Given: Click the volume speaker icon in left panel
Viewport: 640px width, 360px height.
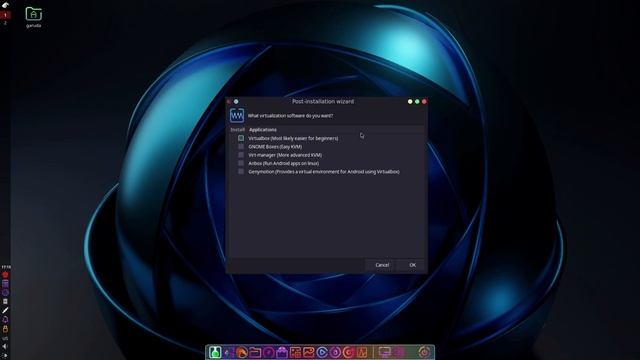Looking at the screenshot, I should tap(5, 347).
